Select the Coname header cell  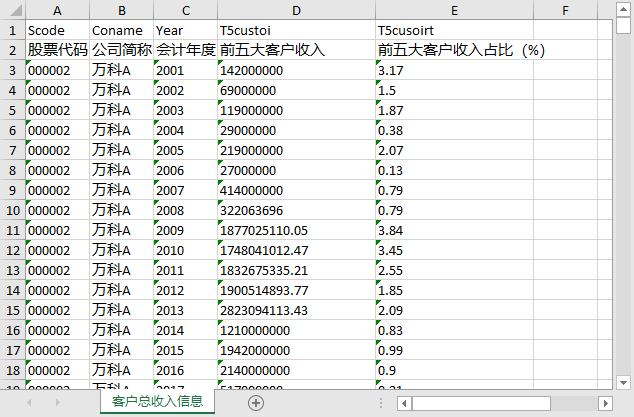pyautogui.click(x=122, y=30)
